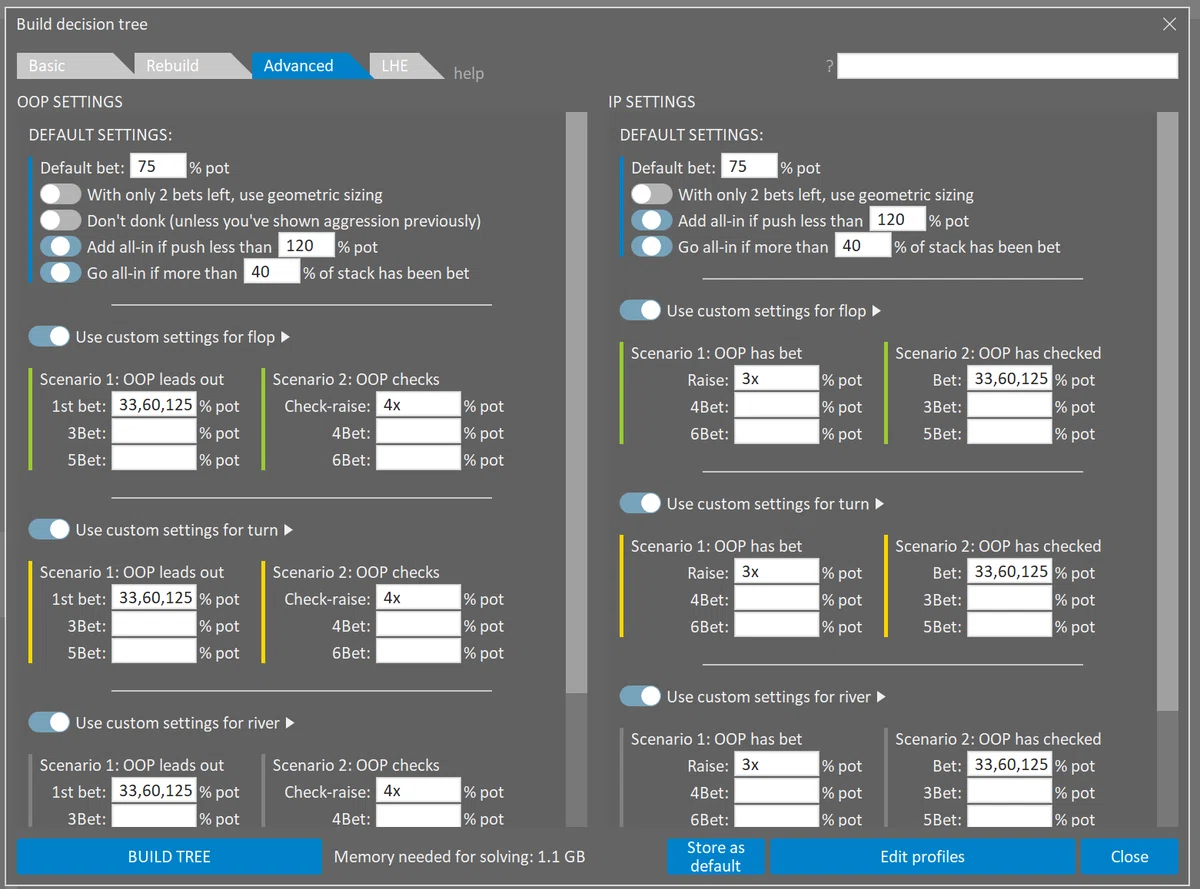Toggle IP Add all-in if push less than
This screenshot has height=889, width=1200.
click(652, 220)
